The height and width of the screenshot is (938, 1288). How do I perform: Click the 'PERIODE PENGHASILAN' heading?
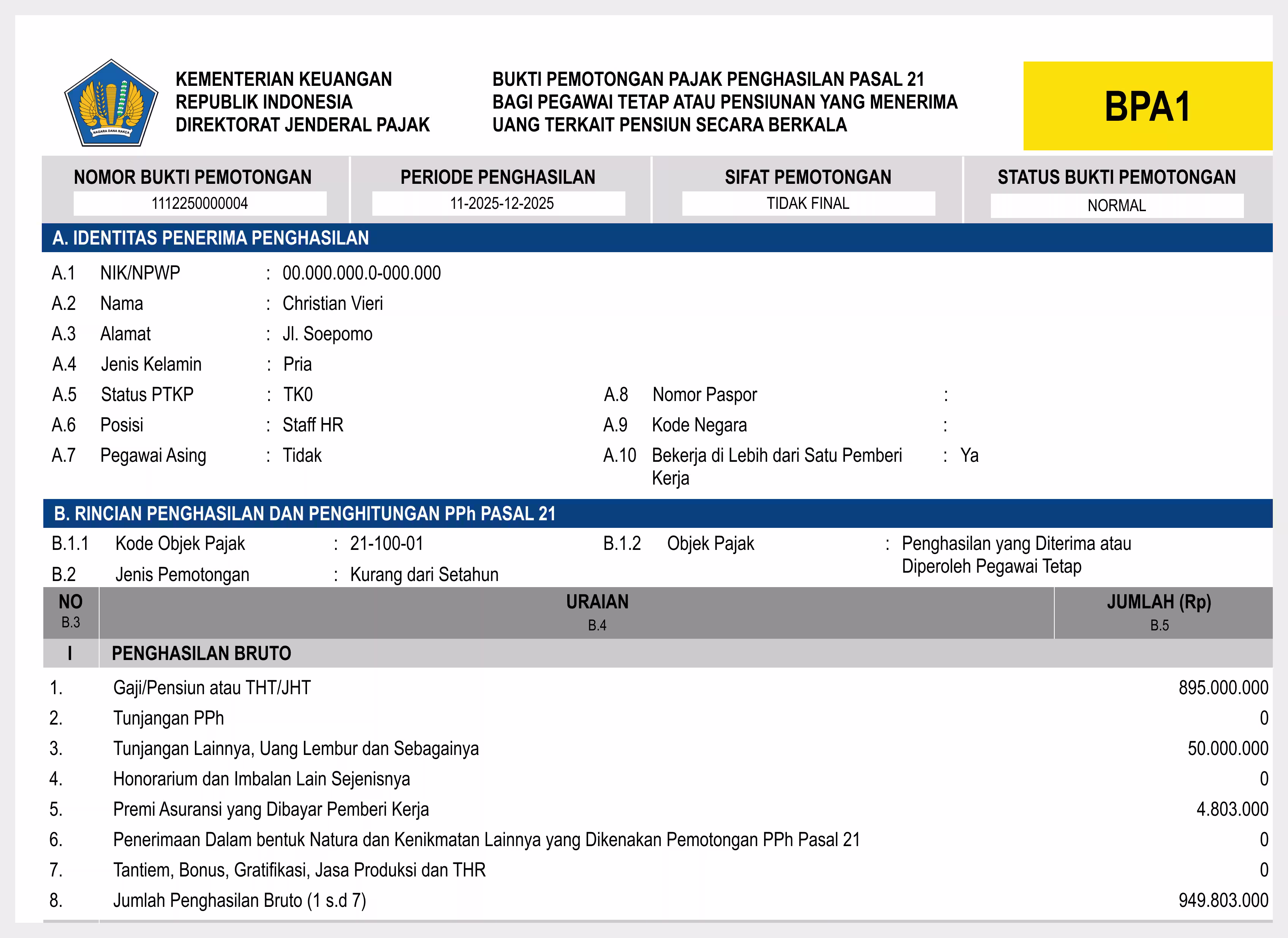point(498,177)
